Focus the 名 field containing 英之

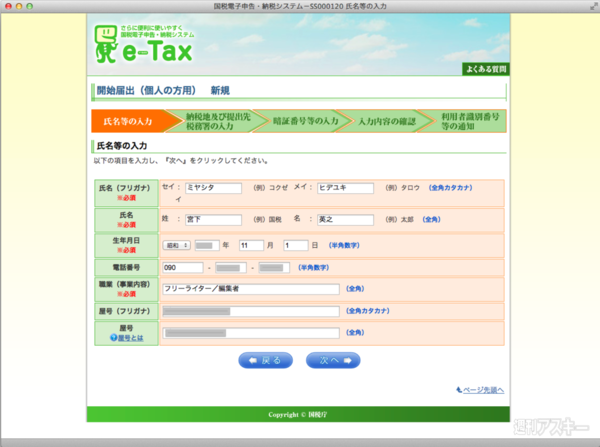point(345,220)
